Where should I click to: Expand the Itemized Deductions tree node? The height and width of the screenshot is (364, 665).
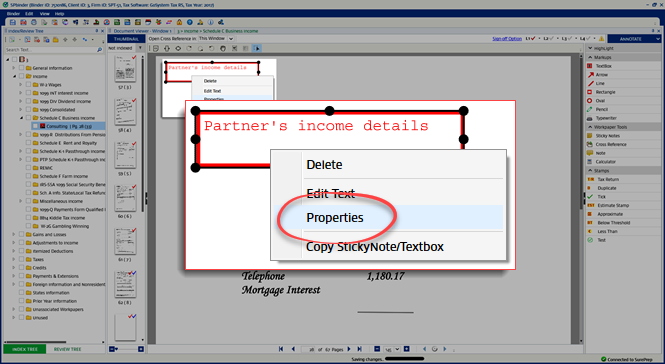pyautogui.click(x=14, y=251)
